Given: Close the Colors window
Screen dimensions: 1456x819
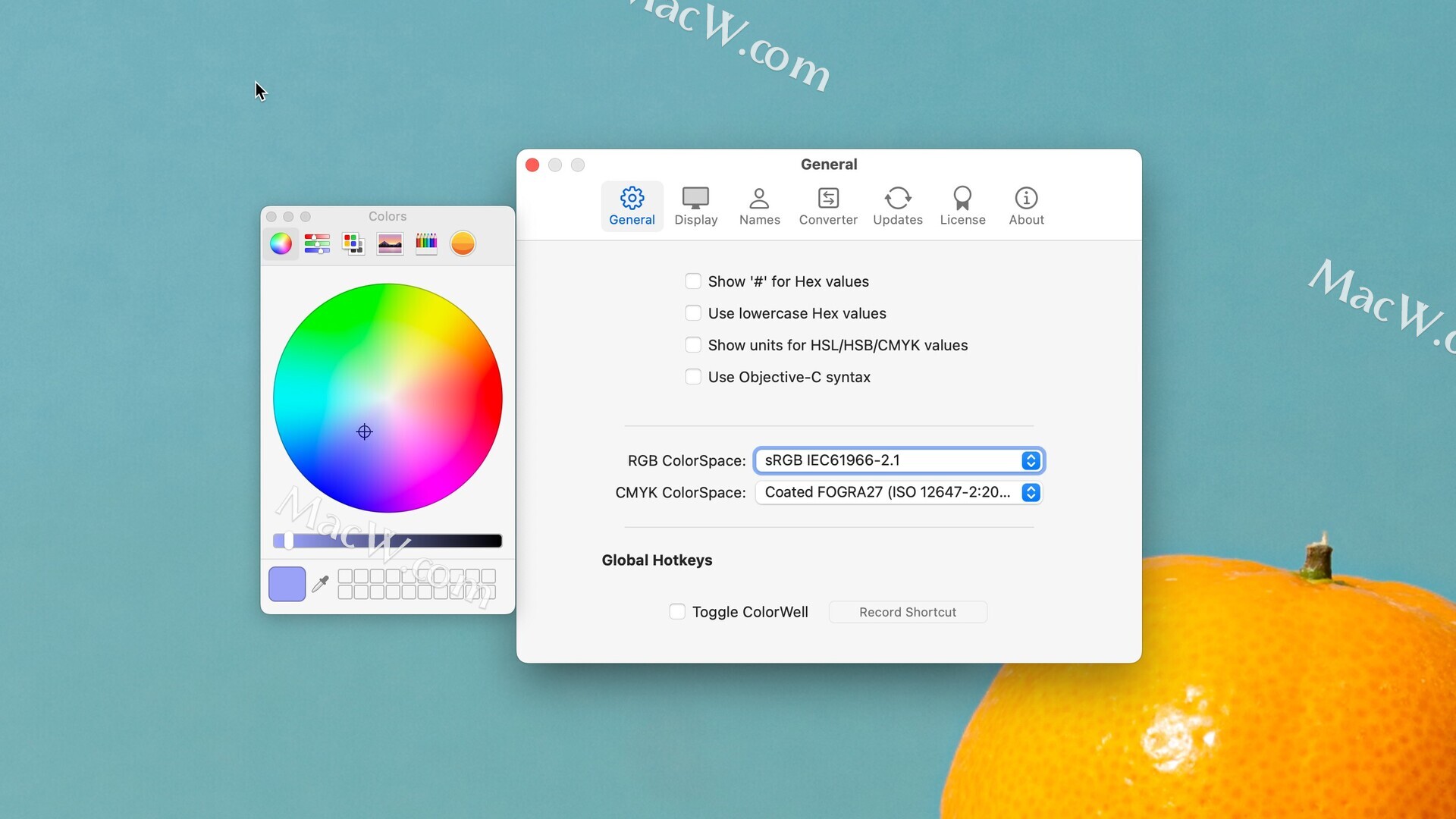Looking at the screenshot, I should [271, 217].
